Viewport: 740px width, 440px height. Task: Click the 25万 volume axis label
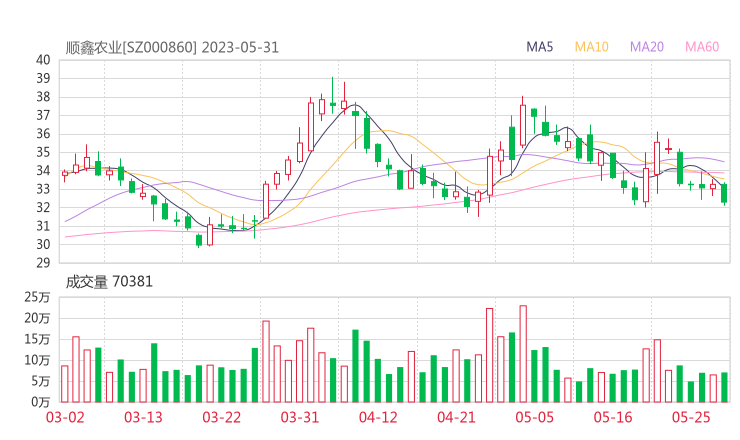tap(38, 297)
